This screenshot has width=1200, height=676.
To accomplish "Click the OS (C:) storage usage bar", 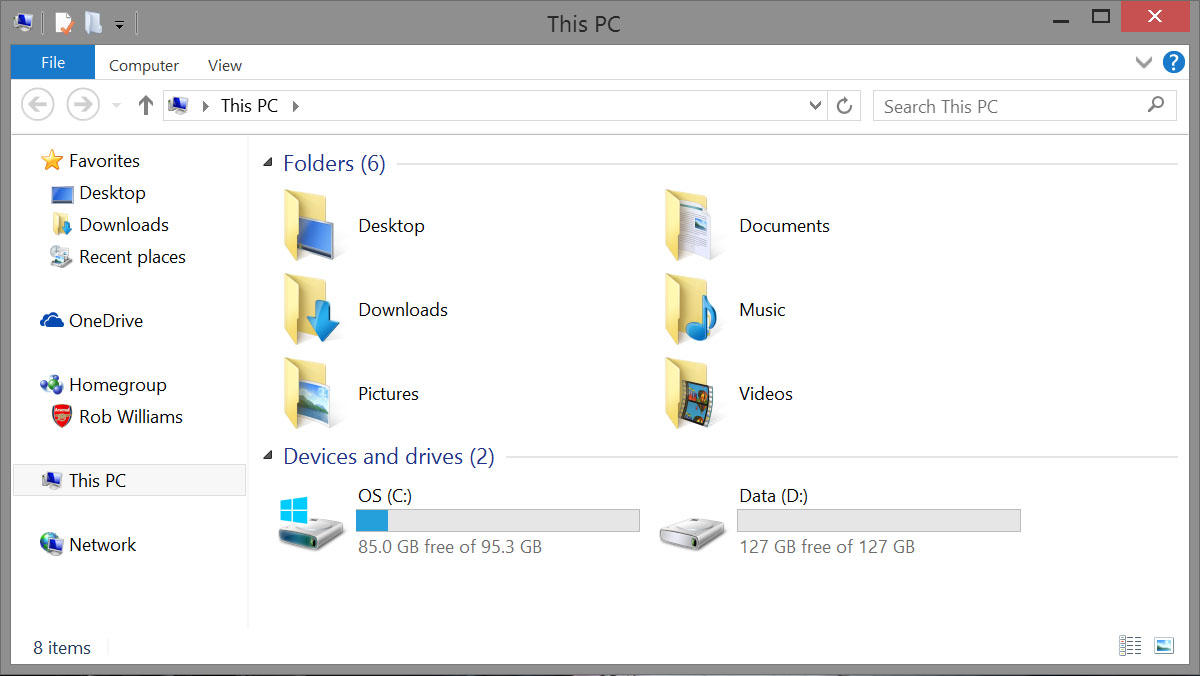I will tap(498, 520).
